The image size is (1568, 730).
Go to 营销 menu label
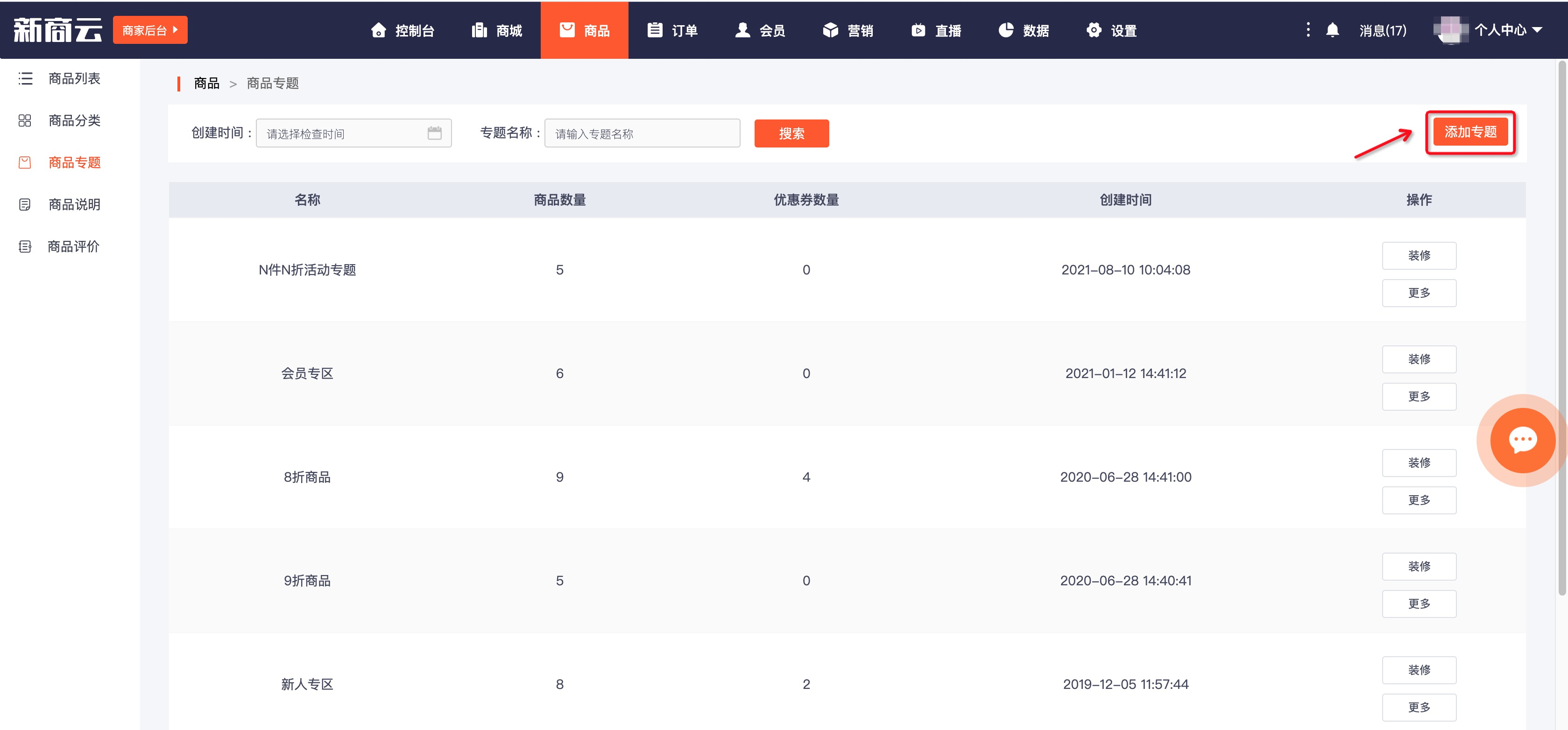(860, 30)
